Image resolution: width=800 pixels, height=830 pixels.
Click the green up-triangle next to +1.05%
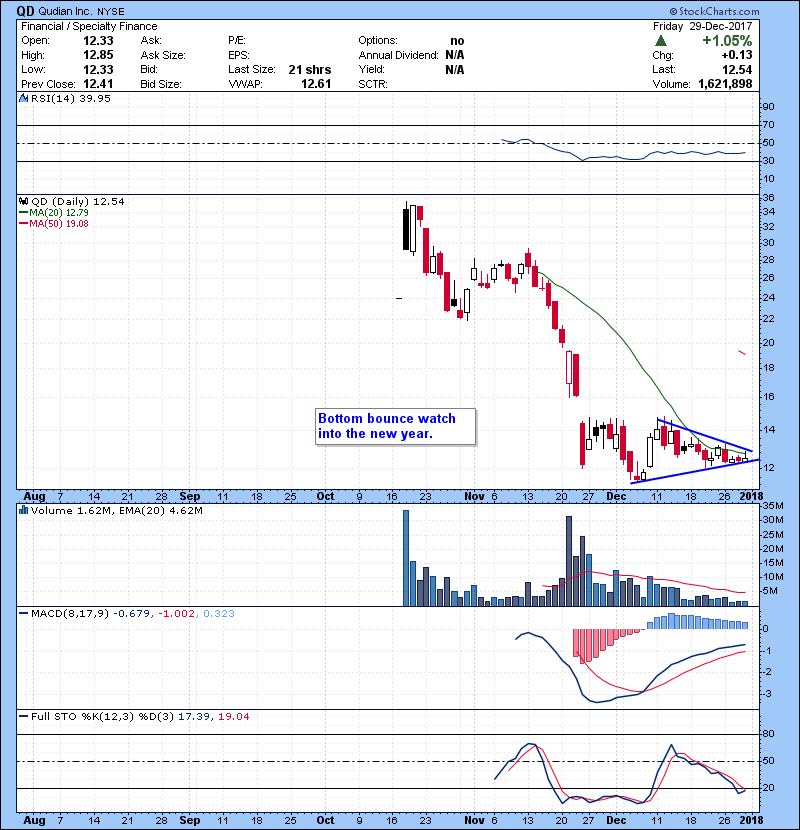660,41
